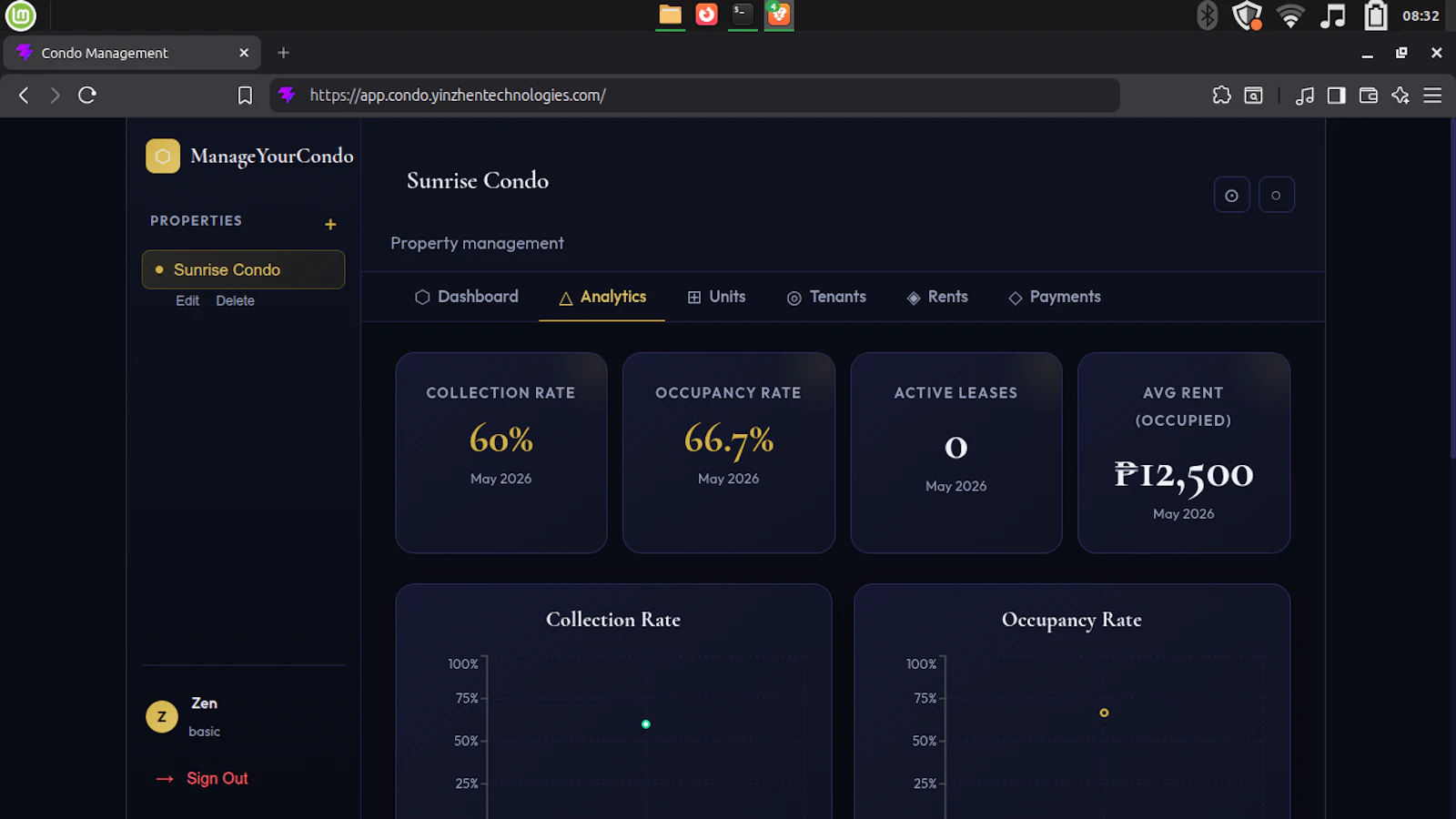1456x819 pixels.
Task: Delete the Sunrise Condo property
Action: point(235,300)
